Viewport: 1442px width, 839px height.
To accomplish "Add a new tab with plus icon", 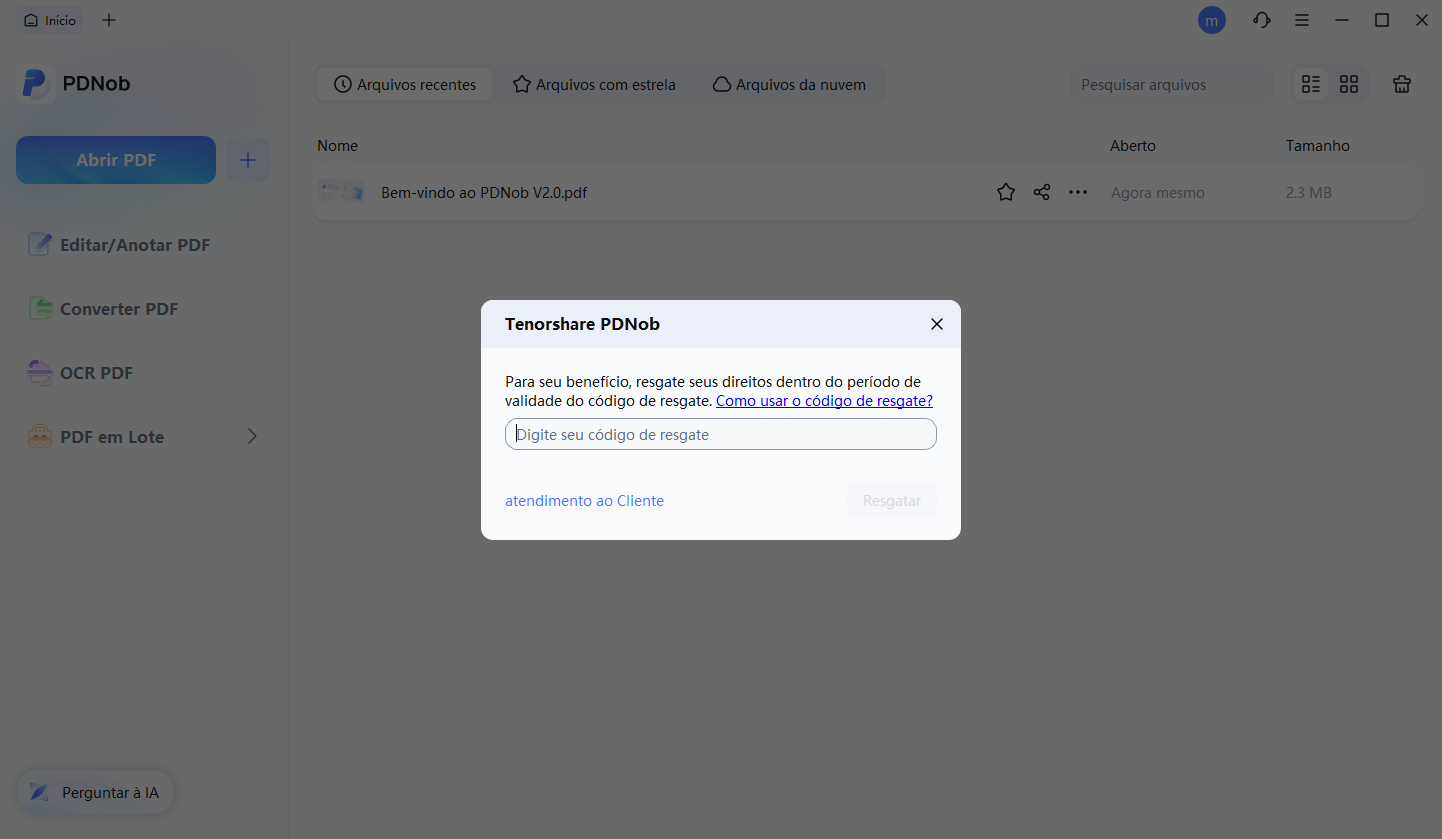I will coord(109,20).
